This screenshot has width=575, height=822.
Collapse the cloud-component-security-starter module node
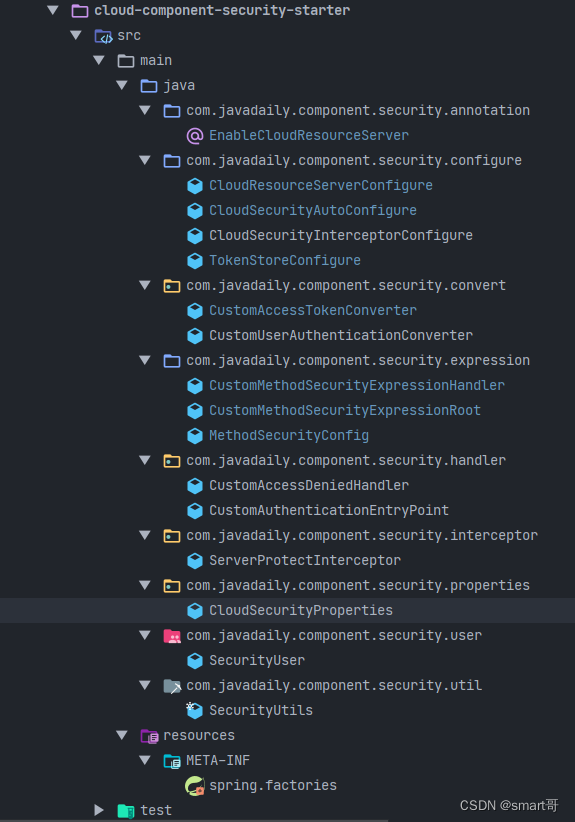pos(53,10)
